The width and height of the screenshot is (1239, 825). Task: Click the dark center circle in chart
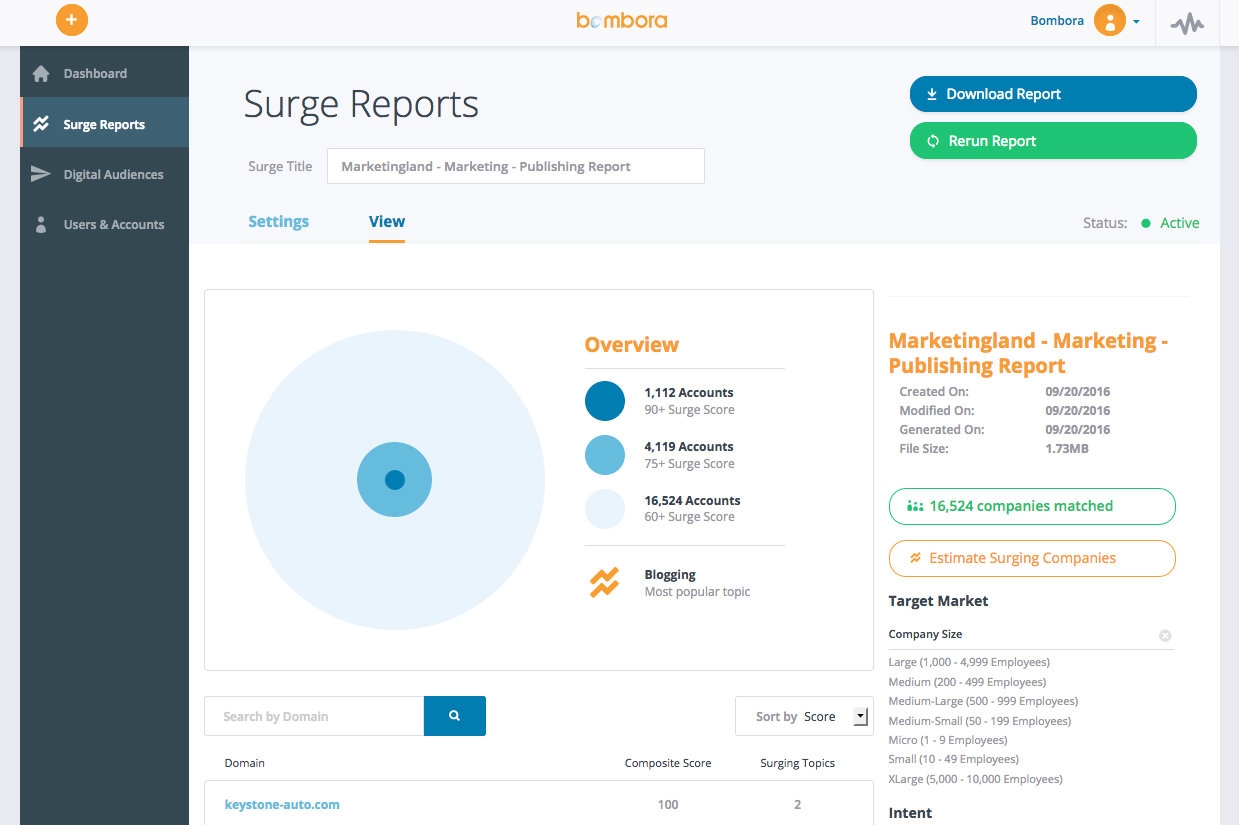point(394,480)
